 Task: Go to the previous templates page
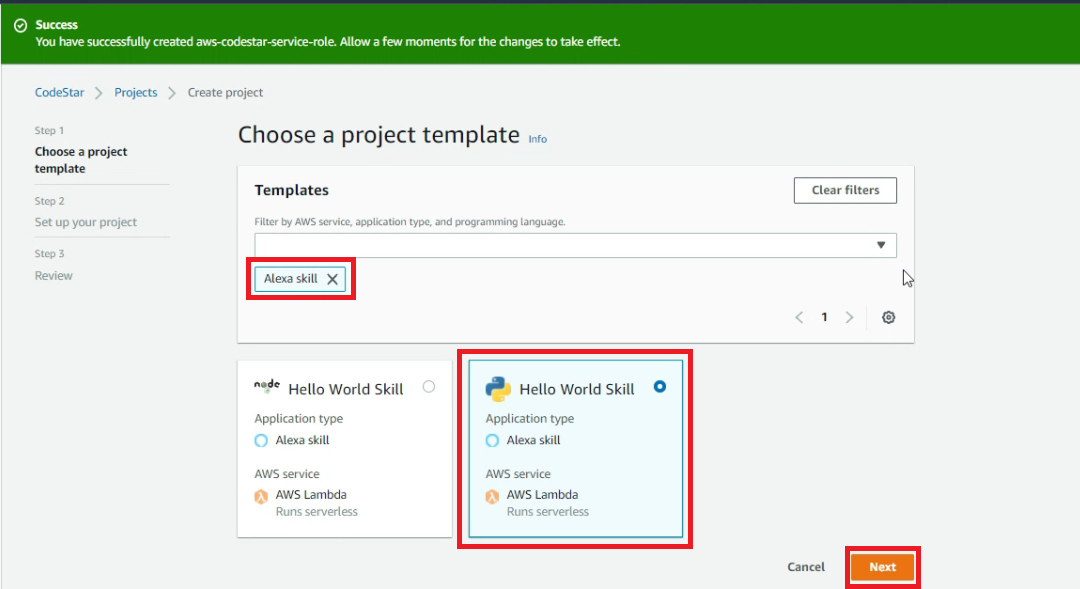[x=799, y=318]
